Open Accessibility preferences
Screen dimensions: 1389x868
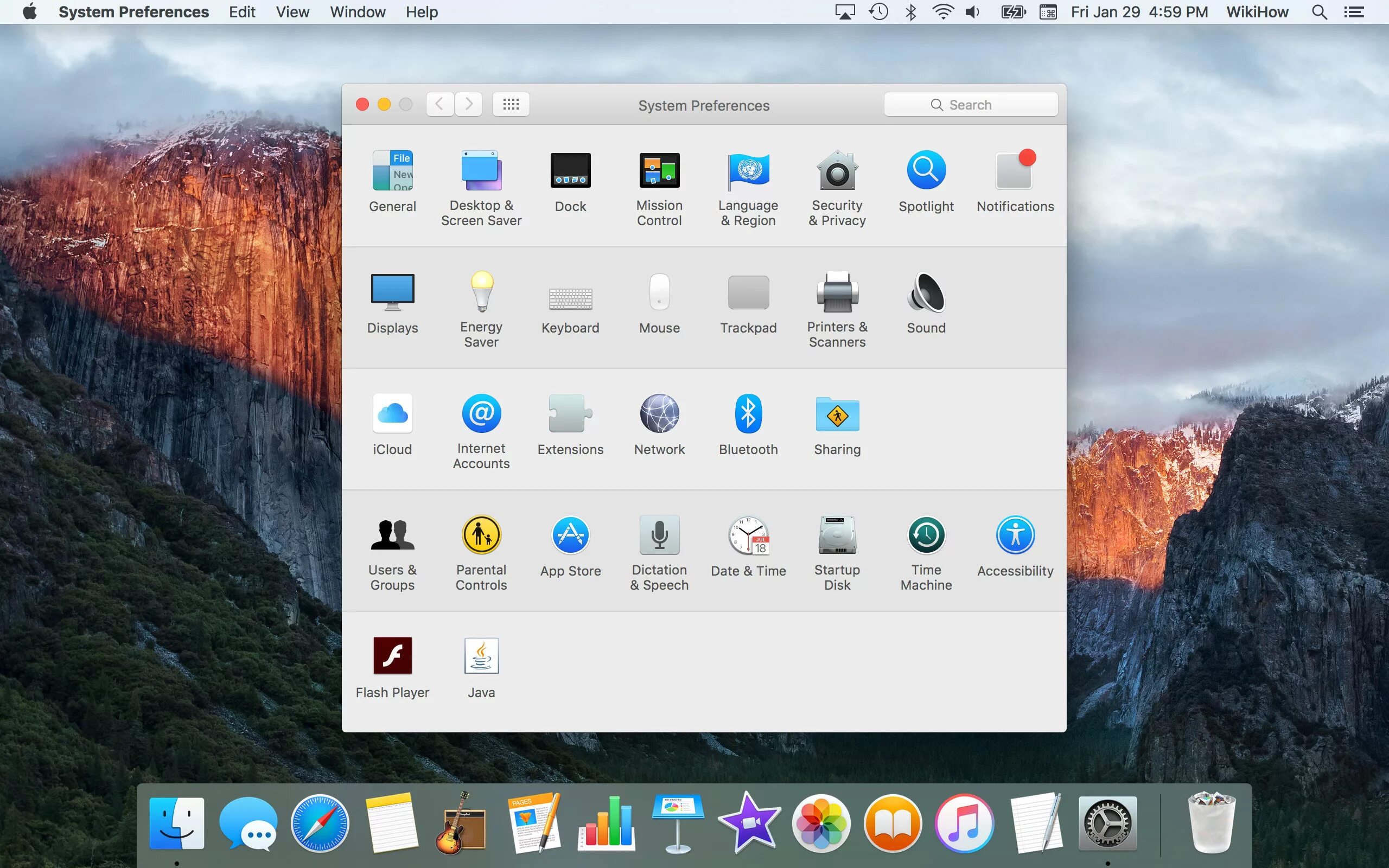(x=1015, y=535)
